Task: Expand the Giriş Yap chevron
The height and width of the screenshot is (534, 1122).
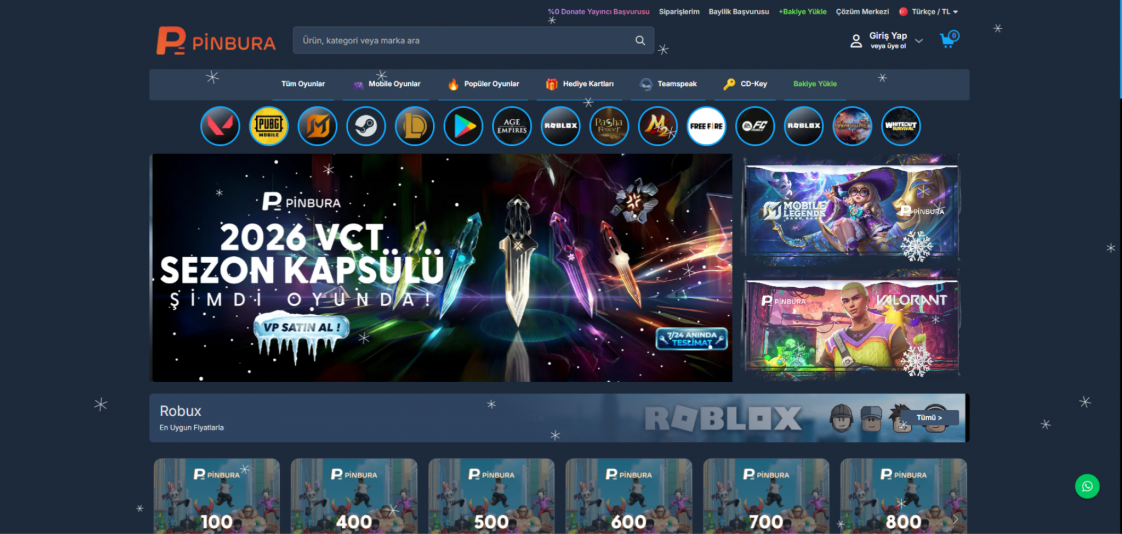Action: point(919,41)
